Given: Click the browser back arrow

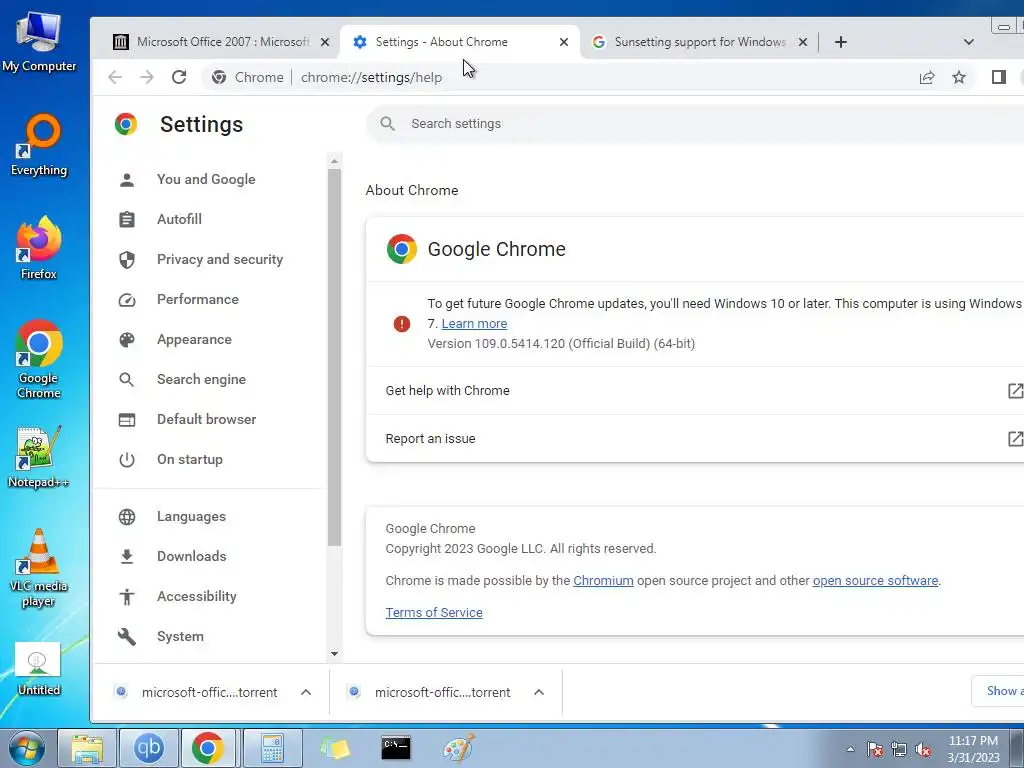Looking at the screenshot, I should [x=115, y=77].
